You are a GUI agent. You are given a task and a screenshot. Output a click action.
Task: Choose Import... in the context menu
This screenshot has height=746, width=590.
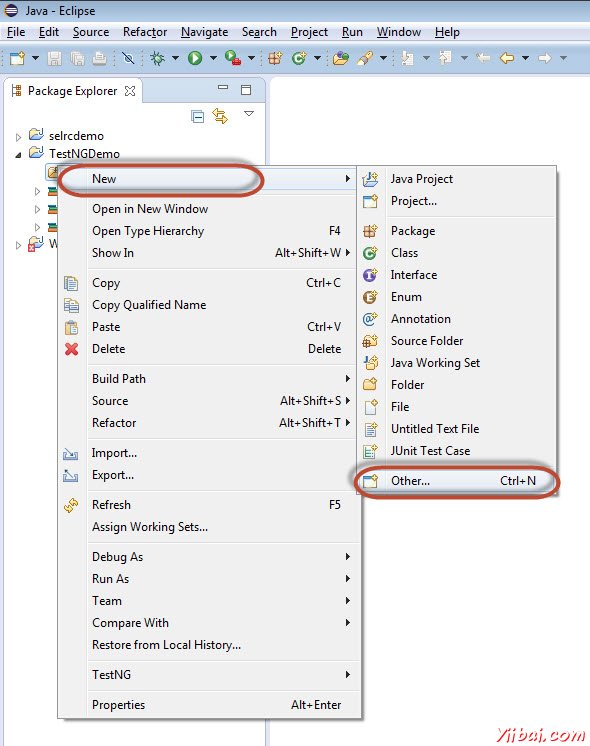pos(209,453)
